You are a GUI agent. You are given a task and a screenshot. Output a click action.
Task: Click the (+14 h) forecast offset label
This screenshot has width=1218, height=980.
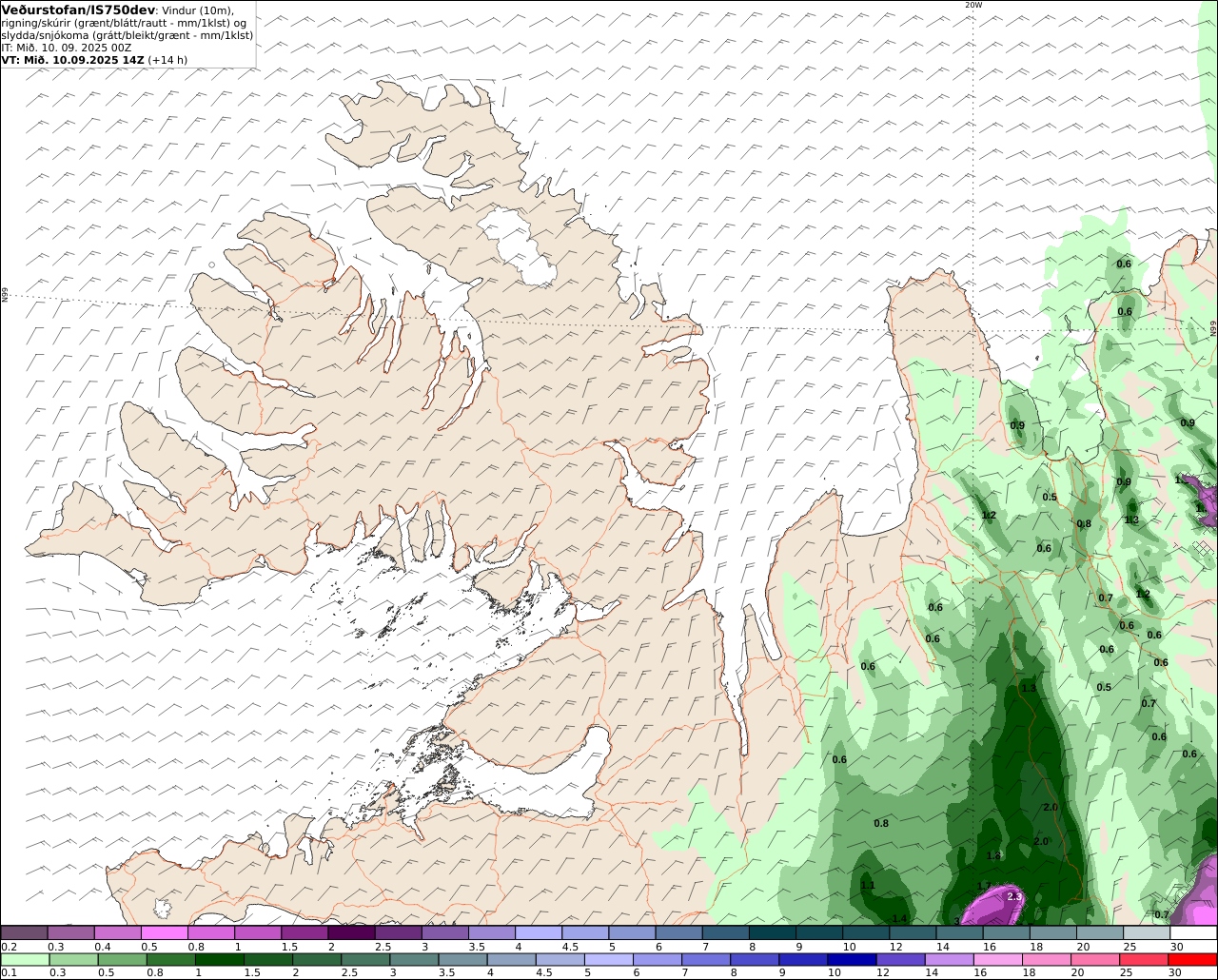167,60
